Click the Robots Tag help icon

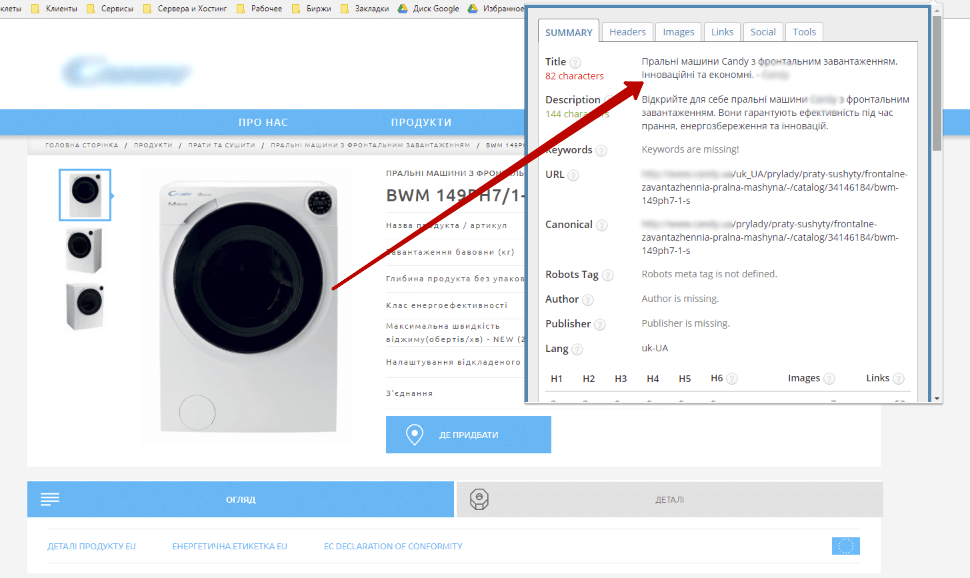[608, 275]
